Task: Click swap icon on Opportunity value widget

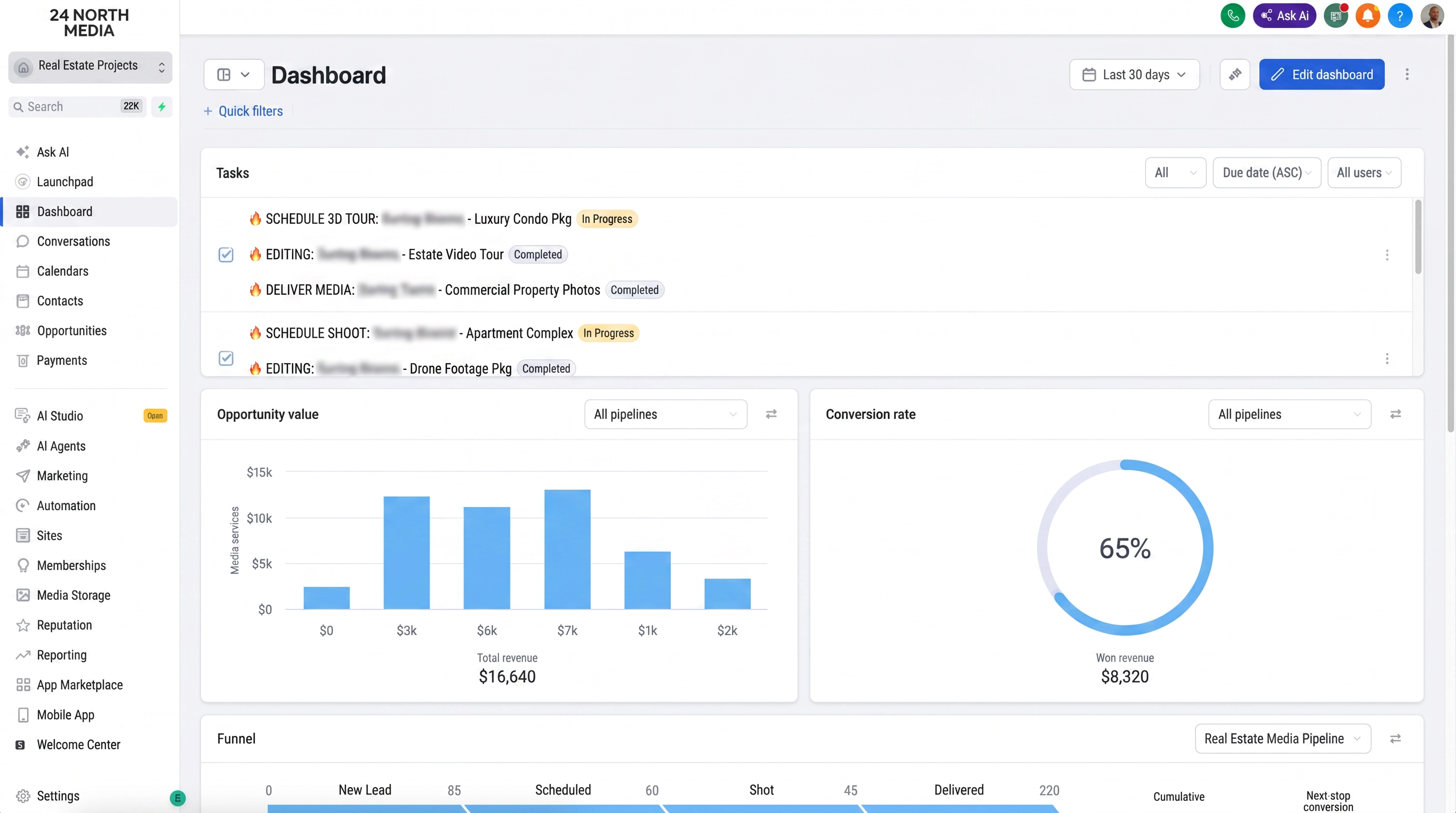Action: tap(771, 414)
